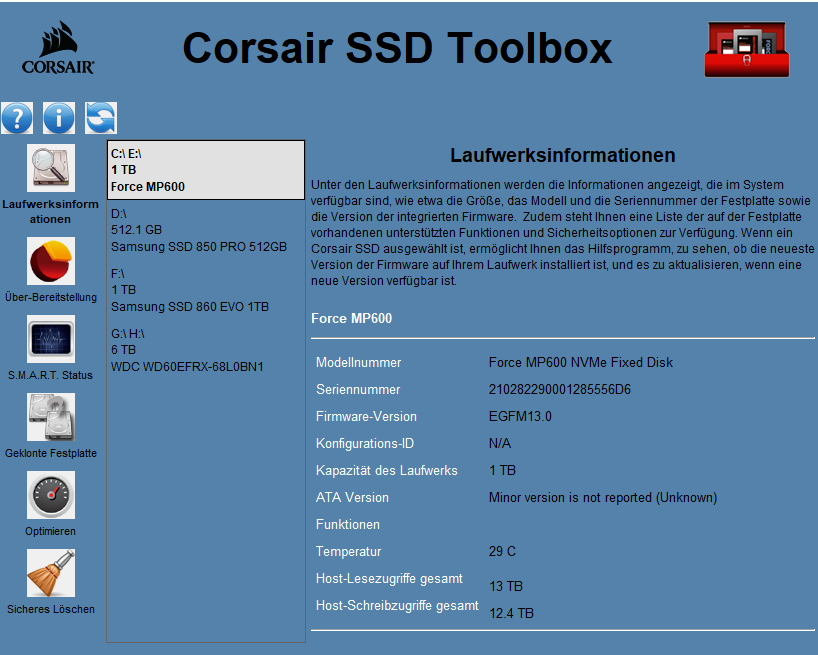The image size is (818, 655).
Task: Open Geklonte Festplatte drive clone icon
Action: tap(51, 417)
